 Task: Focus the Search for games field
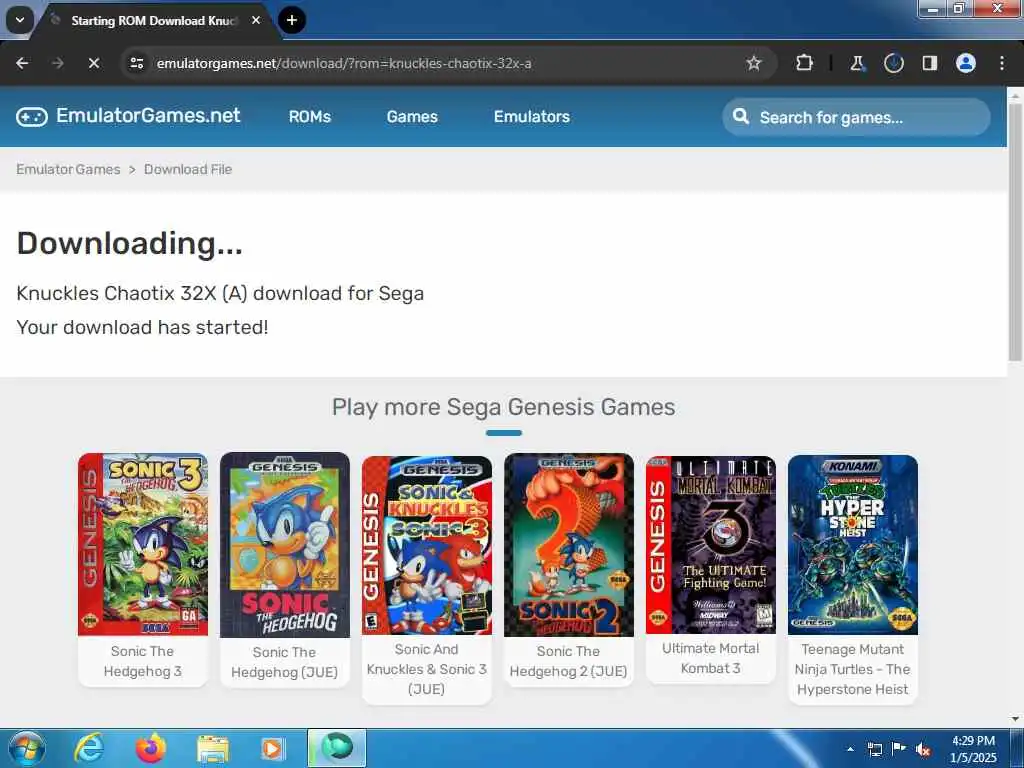pyautogui.click(x=856, y=118)
